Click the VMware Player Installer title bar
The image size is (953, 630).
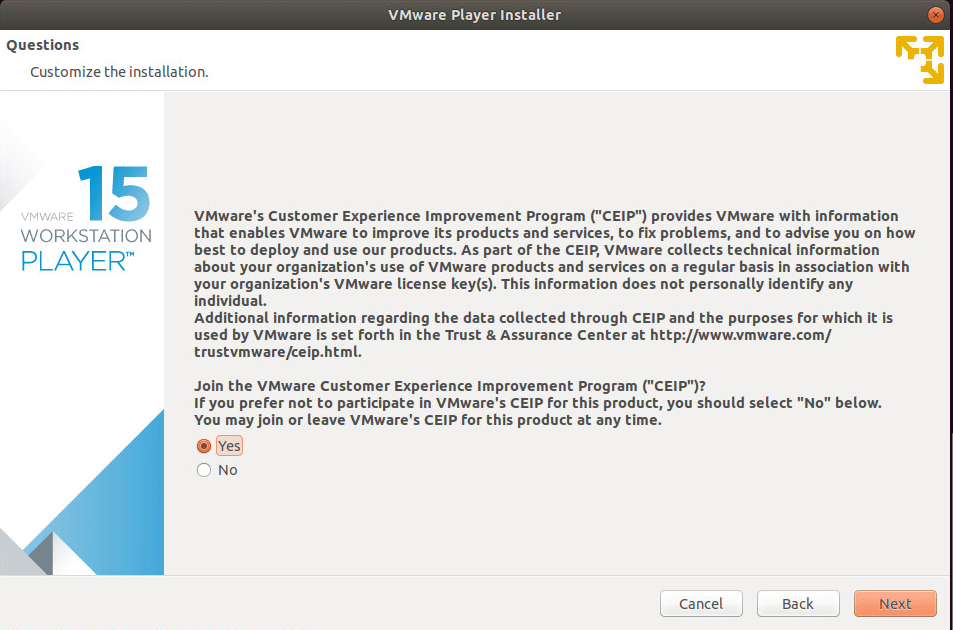tap(475, 14)
